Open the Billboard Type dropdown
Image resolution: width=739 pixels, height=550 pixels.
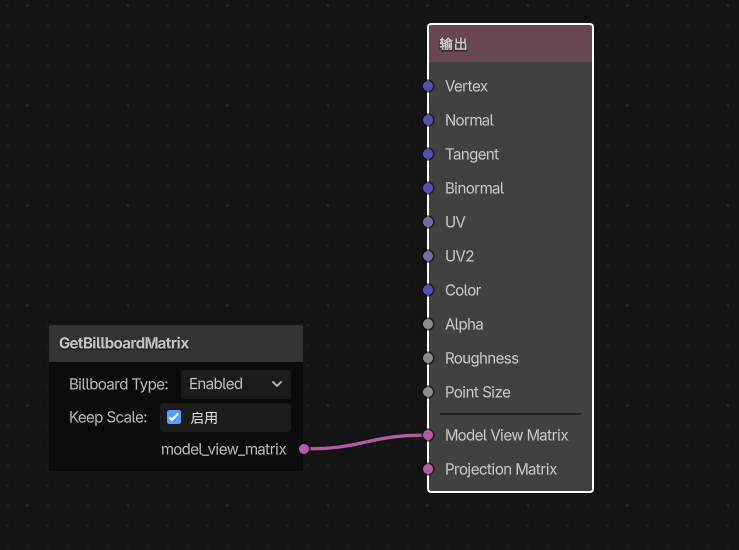tap(235, 384)
